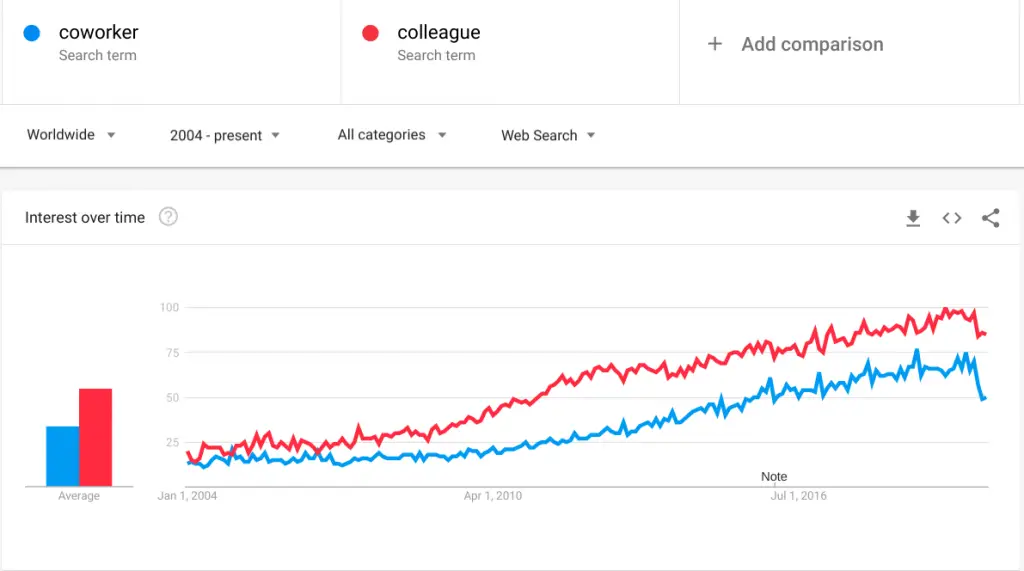1024x571 pixels.
Task: Open help for Interest over time
Action: 168,217
